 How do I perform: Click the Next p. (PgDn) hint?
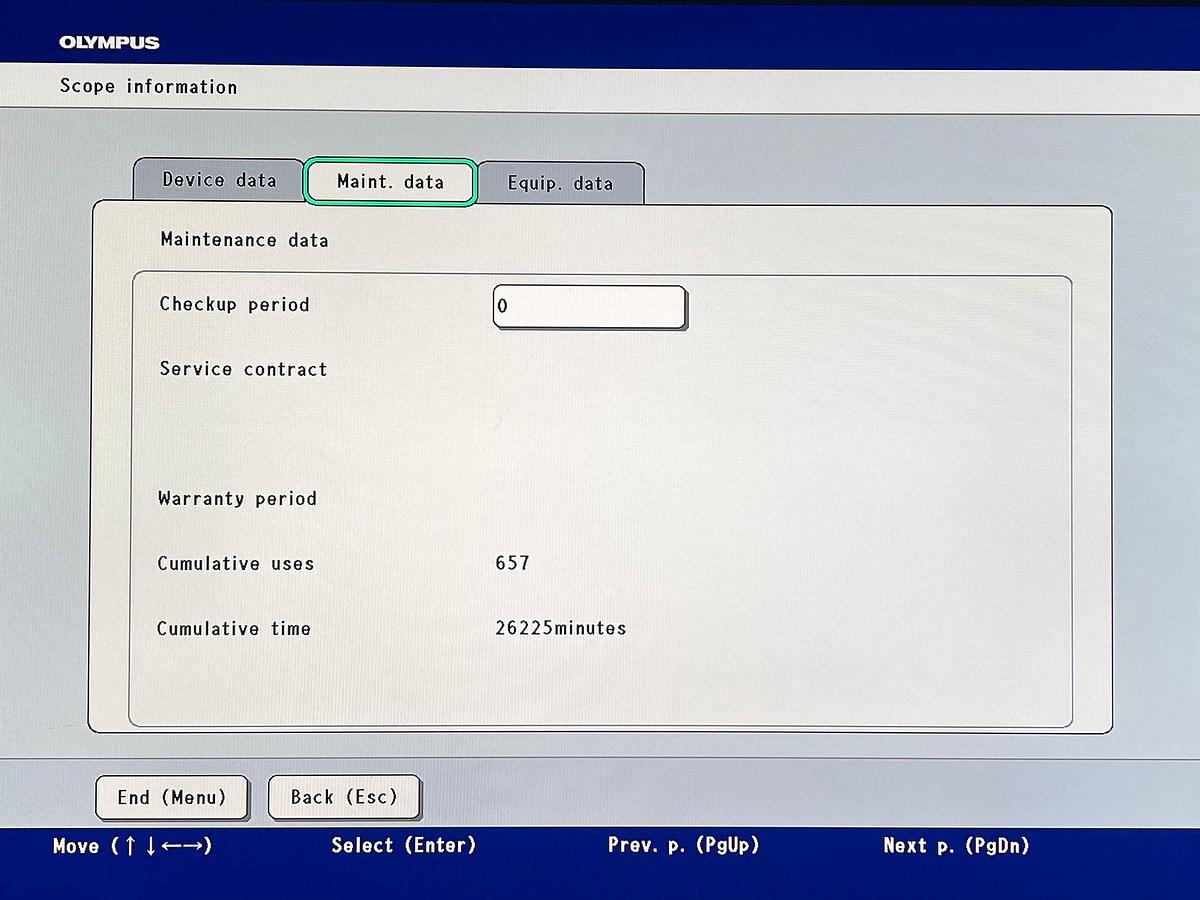click(956, 846)
